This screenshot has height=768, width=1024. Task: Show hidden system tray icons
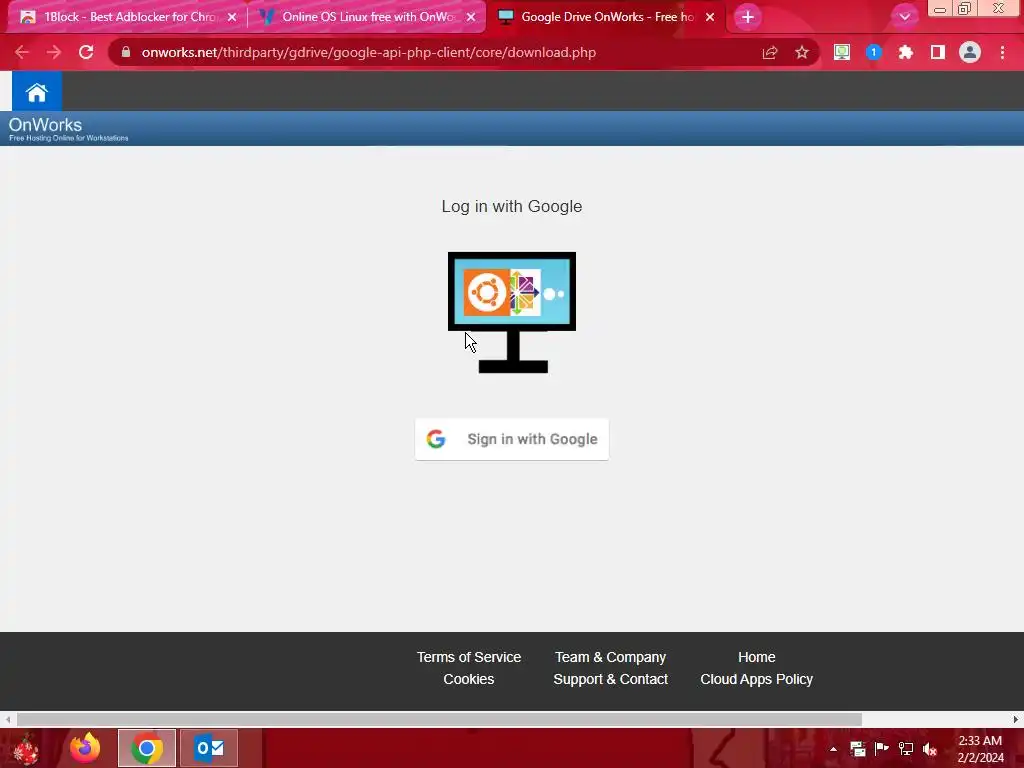point(833,749)
